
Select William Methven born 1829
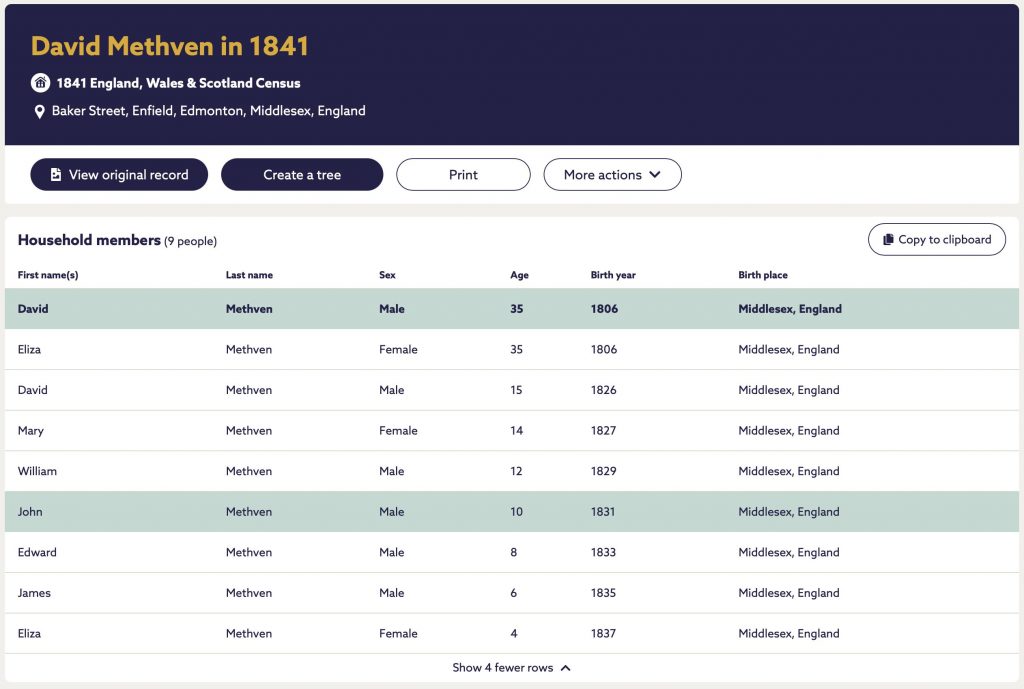coord(511,471)
